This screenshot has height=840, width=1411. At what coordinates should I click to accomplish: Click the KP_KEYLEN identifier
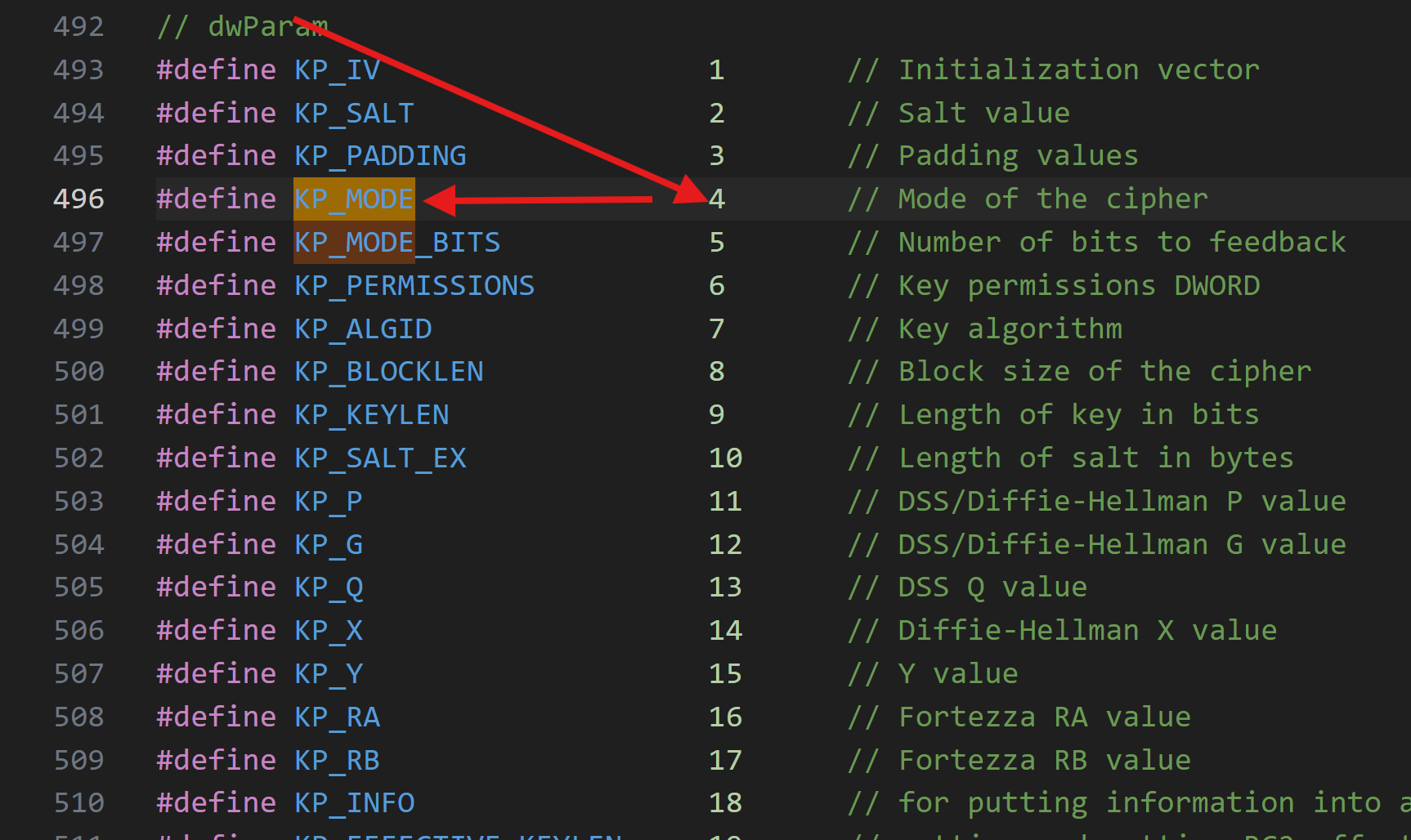372,415
